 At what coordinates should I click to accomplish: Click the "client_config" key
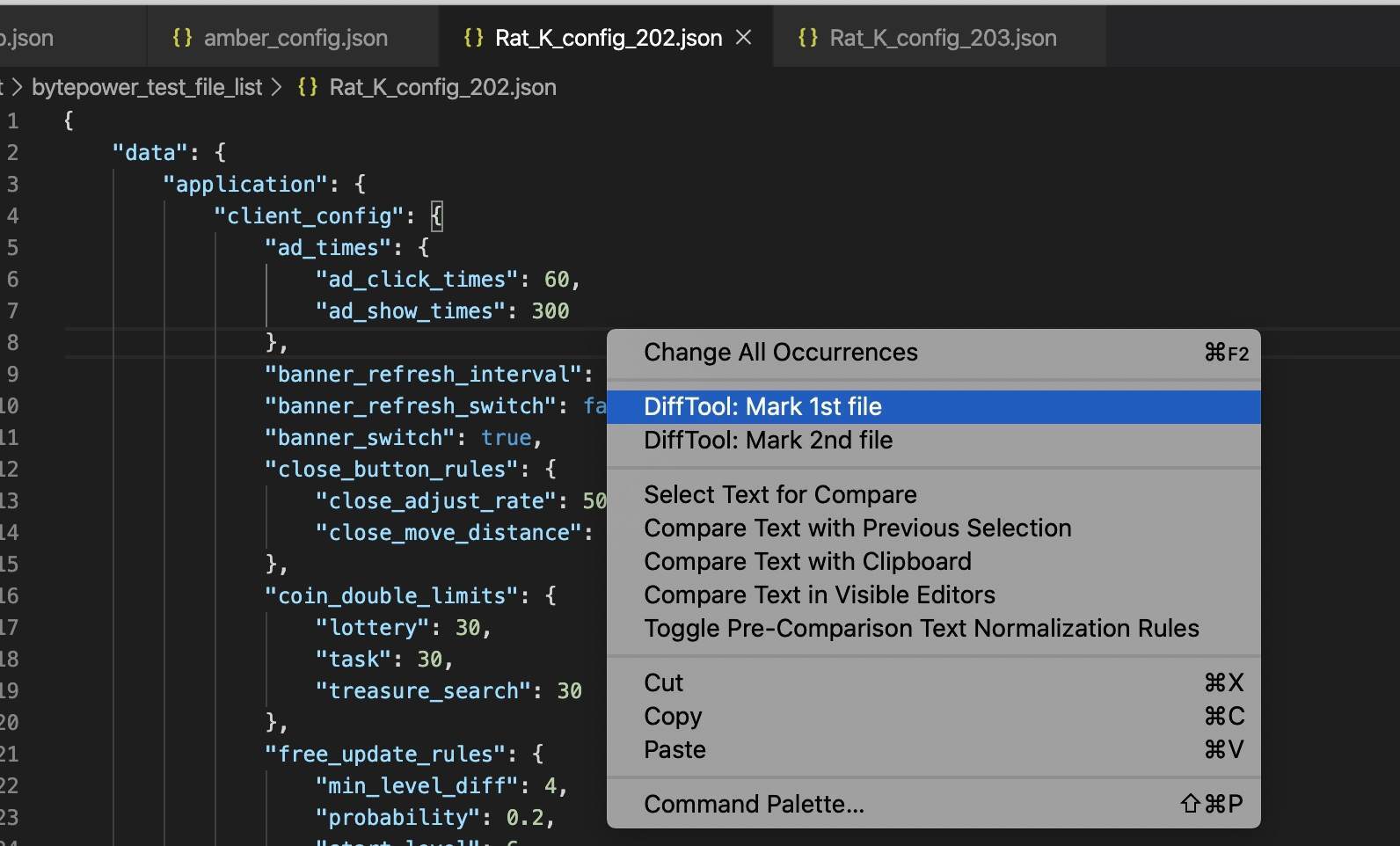[310, 215]
